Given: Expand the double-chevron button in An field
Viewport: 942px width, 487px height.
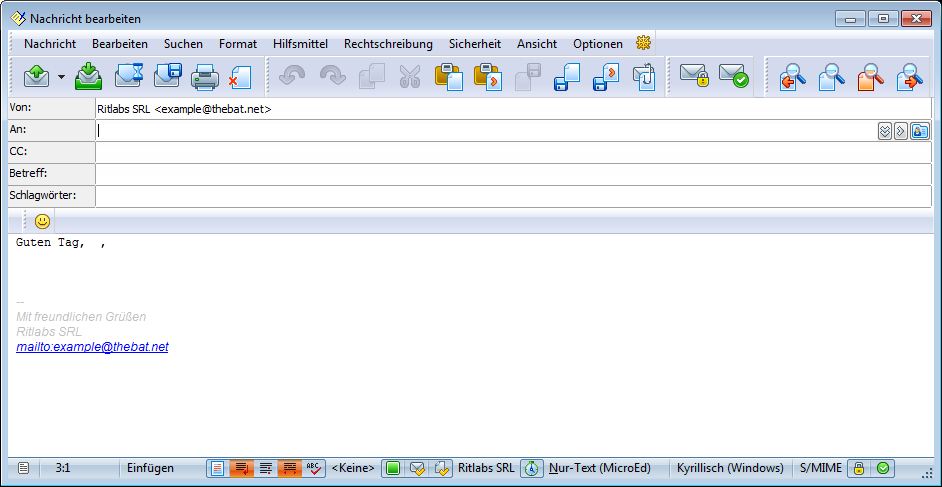Looking at the screenshot, I should click(884, 131).
